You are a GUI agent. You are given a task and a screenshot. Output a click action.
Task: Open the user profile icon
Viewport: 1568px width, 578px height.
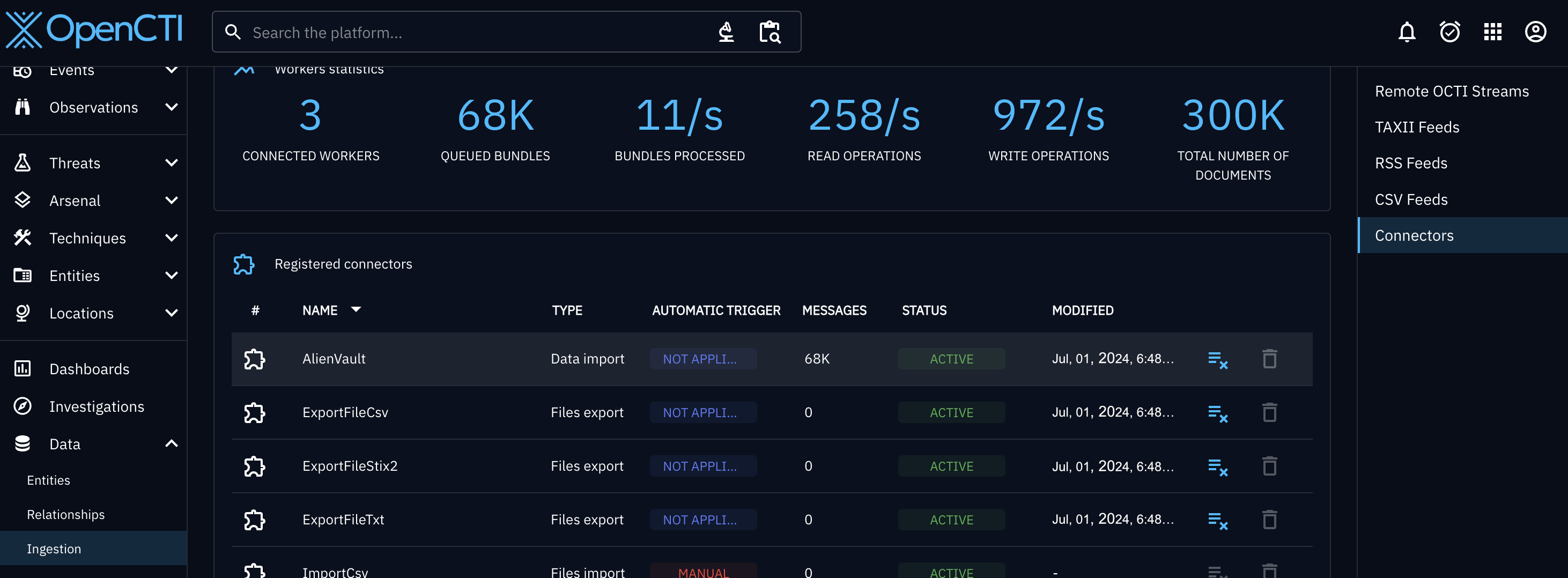tap(1535, 32)
